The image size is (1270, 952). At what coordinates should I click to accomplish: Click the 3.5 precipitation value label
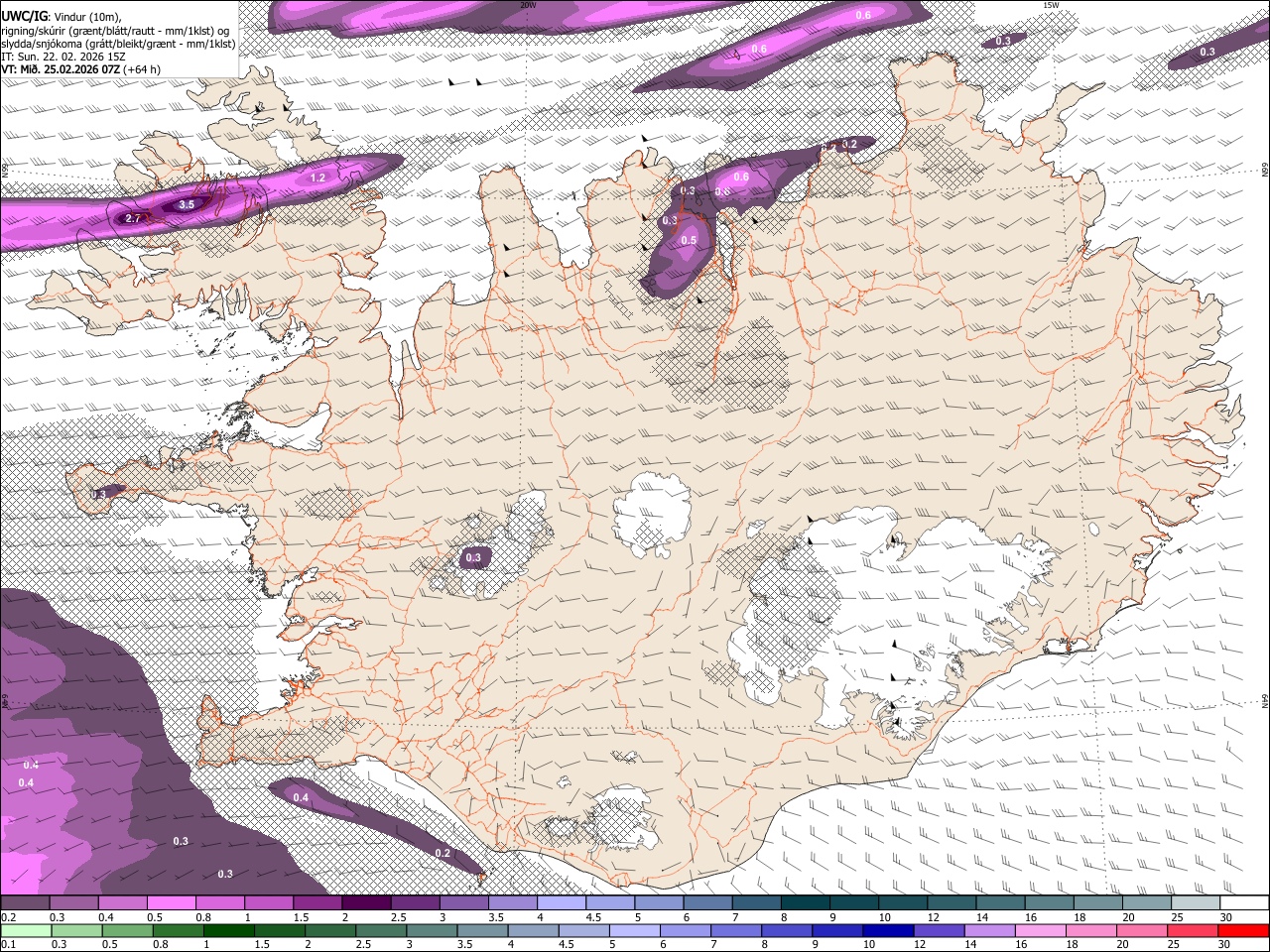pos(186,204)
